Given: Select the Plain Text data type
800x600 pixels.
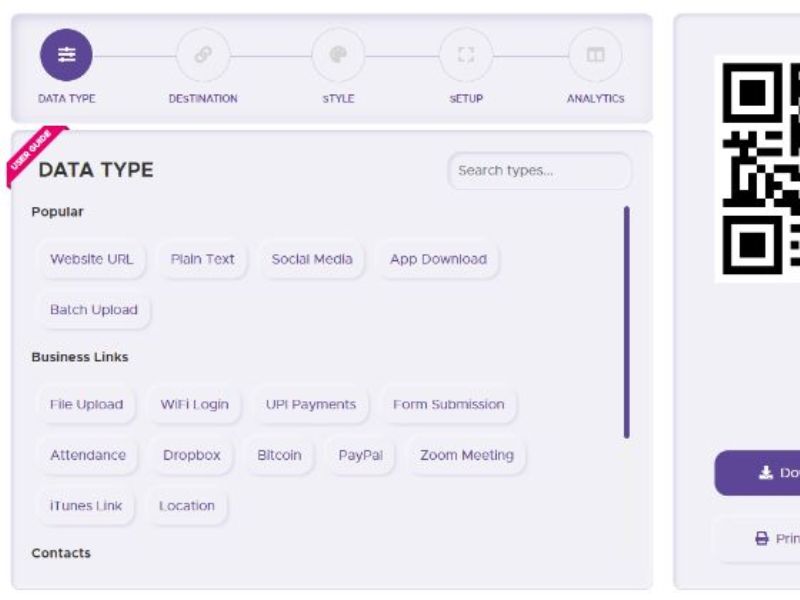Looking at the screenshot, I should 202,259.
